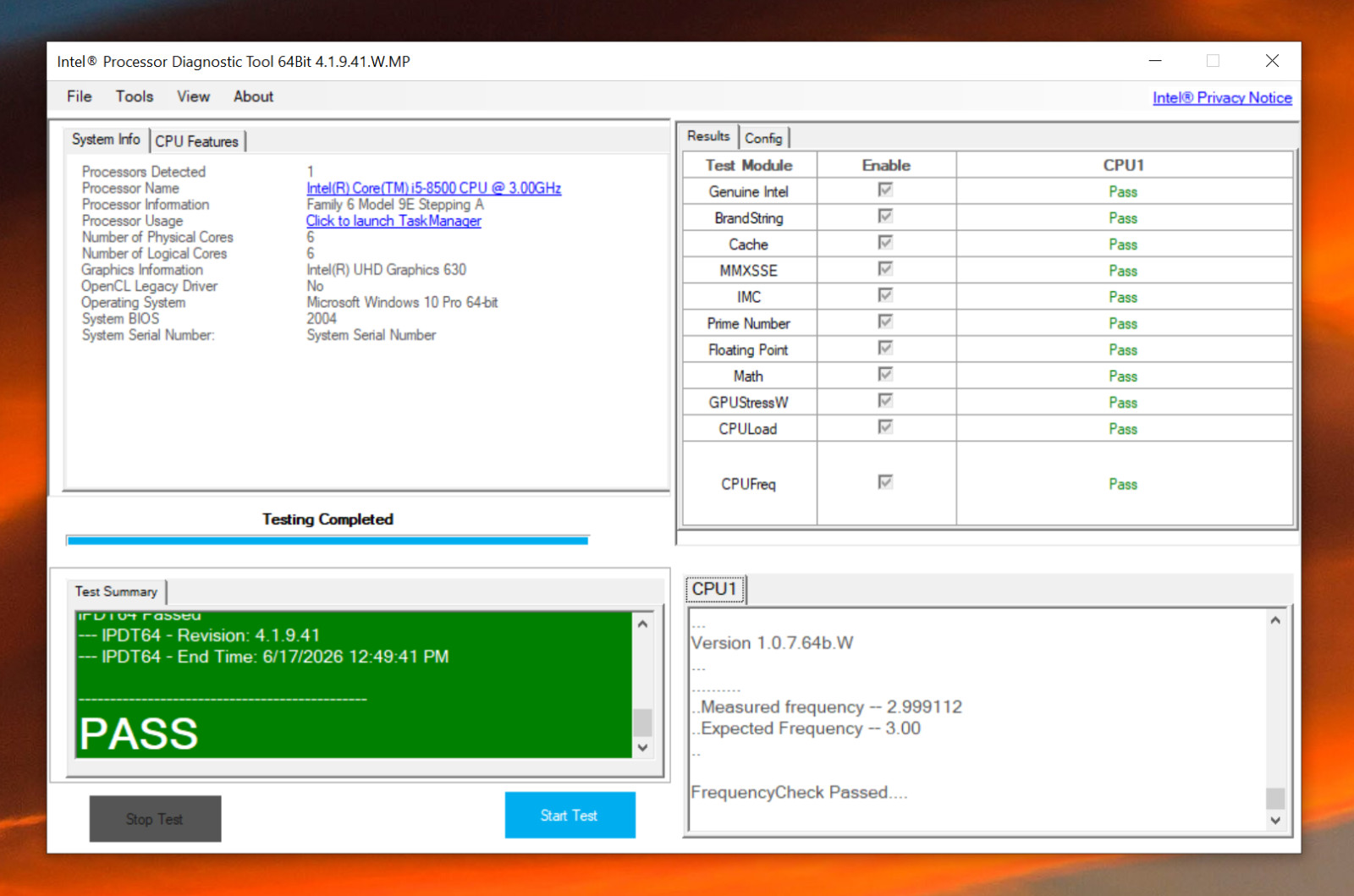The height and width of the screenshot is (896, 1354).
Task: Click the IPDT64 Revision 4.1.9.41 line
Action: tap(199, 635)
